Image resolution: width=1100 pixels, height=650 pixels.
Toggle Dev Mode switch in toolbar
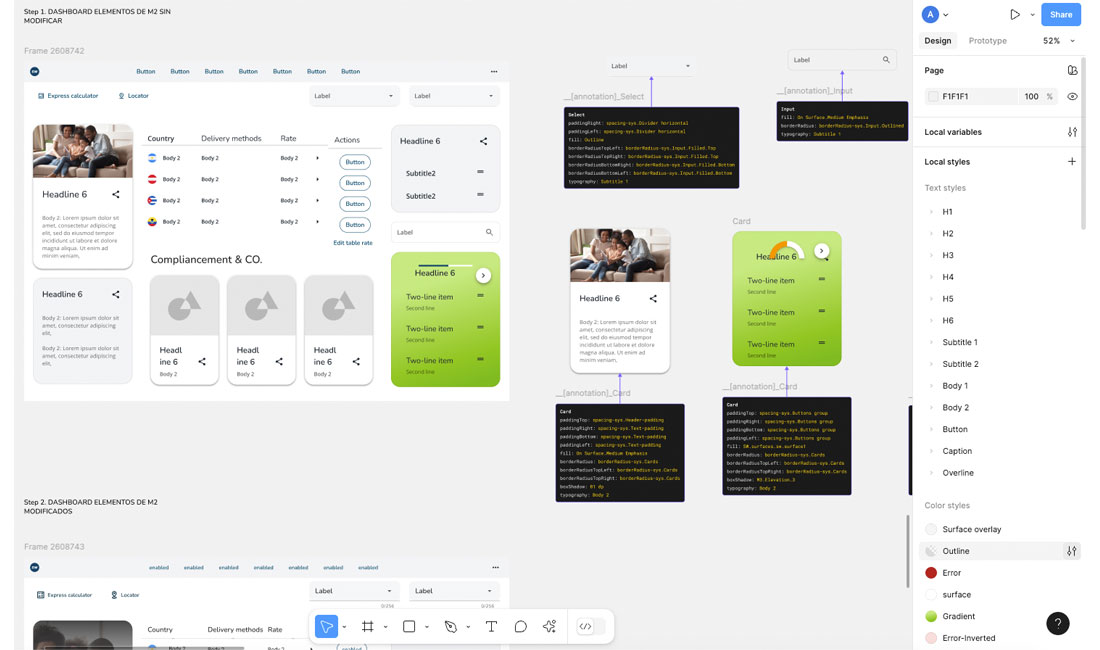click(590, 627)
